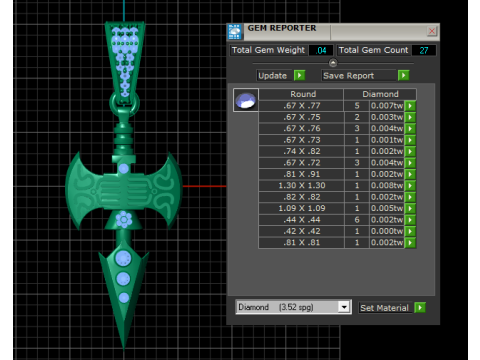
Task: Click the Total Gem Weight label
Action: [268, 50]
